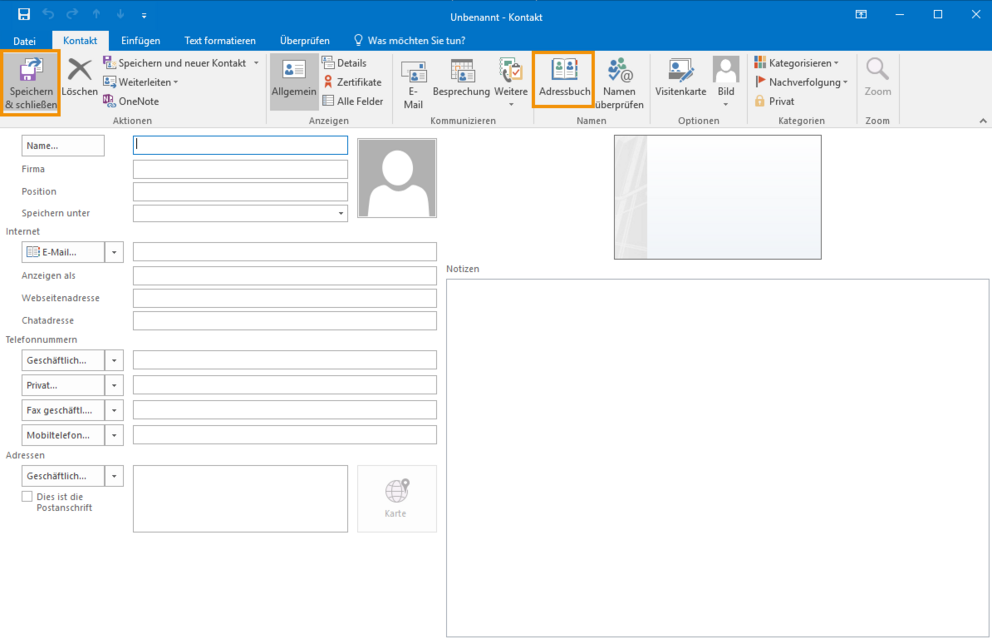Go to previous item arrow

(x=96, y=15)
